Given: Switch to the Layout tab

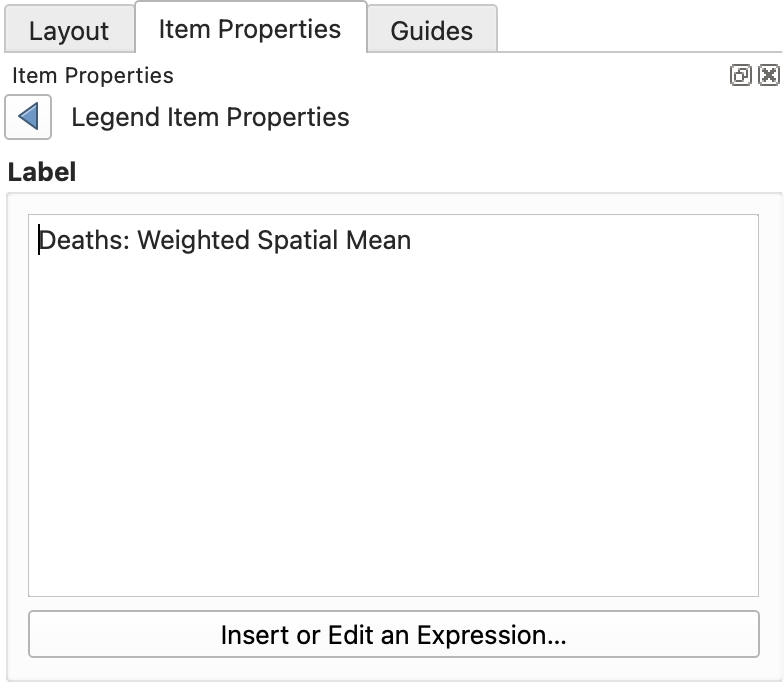Looking at the screenshot, I should point(68,30).
